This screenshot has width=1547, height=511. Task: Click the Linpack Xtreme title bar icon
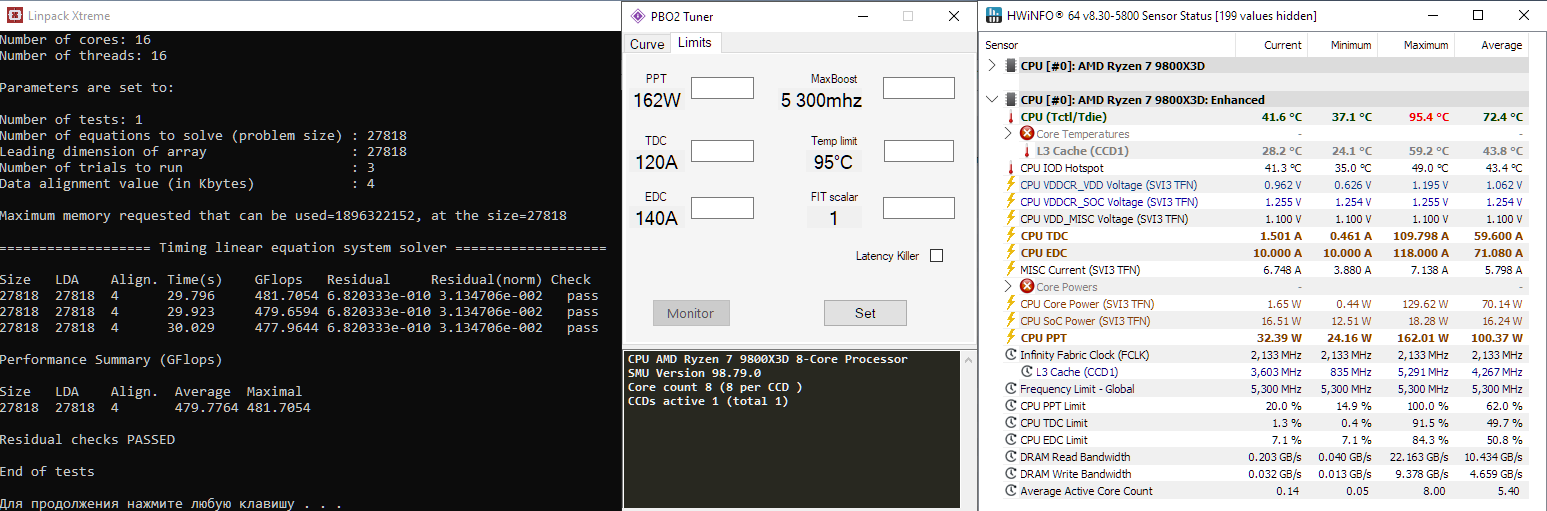(15, 16)
